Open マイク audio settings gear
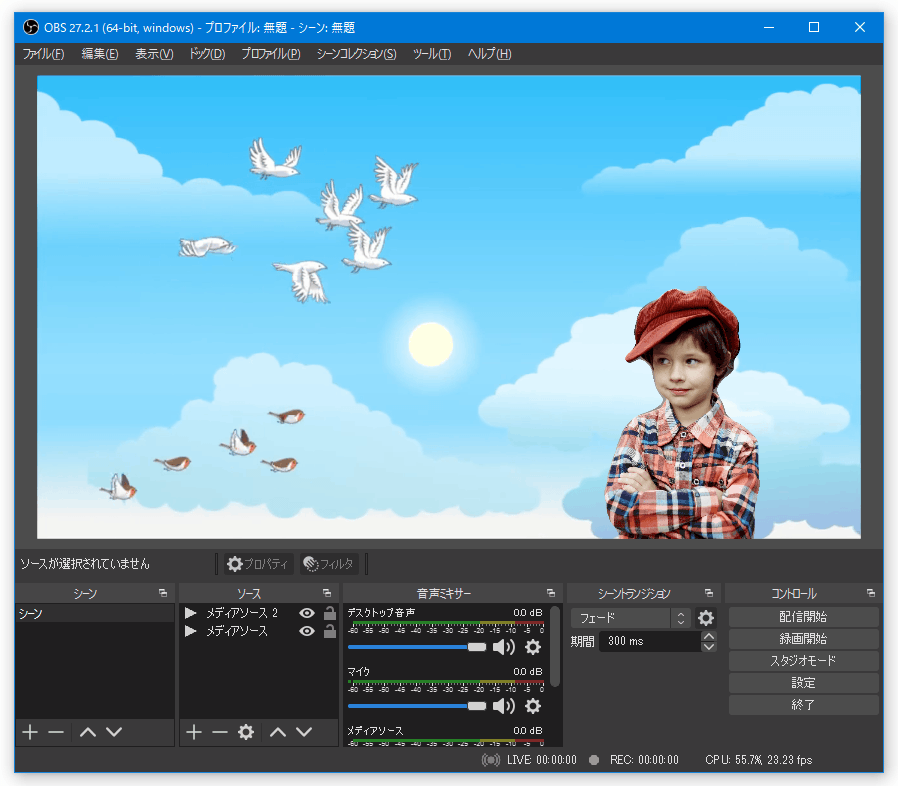 click(x=533, y=706)
